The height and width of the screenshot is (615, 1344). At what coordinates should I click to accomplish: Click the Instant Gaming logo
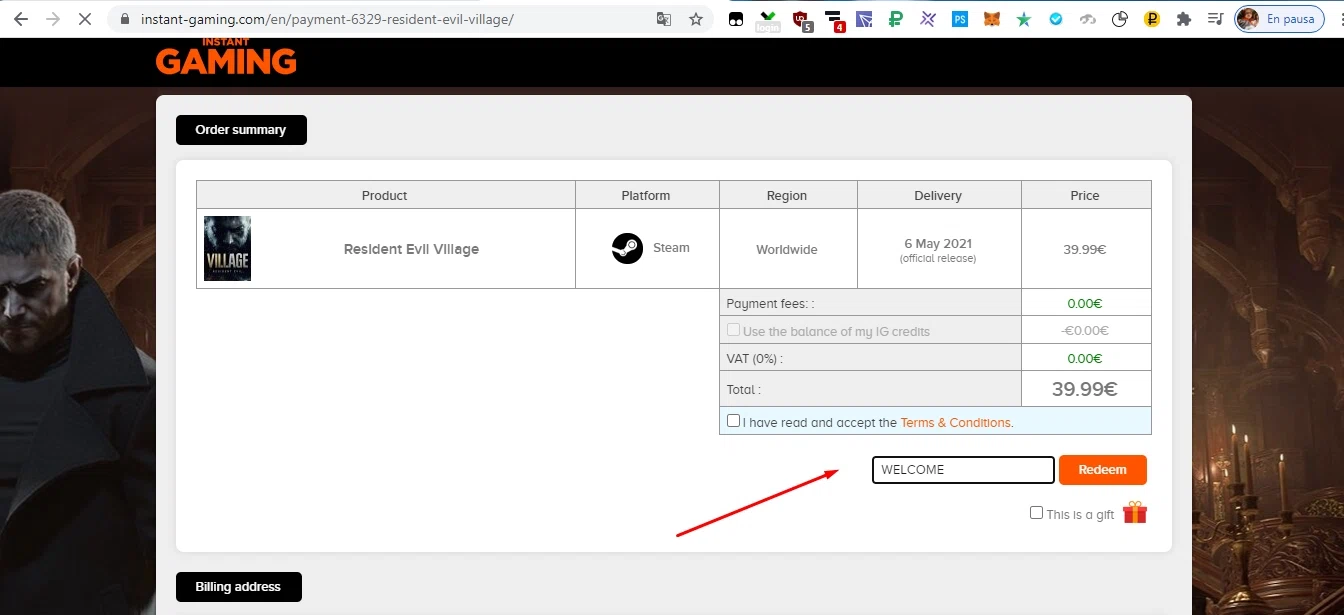tap(226, 59)
